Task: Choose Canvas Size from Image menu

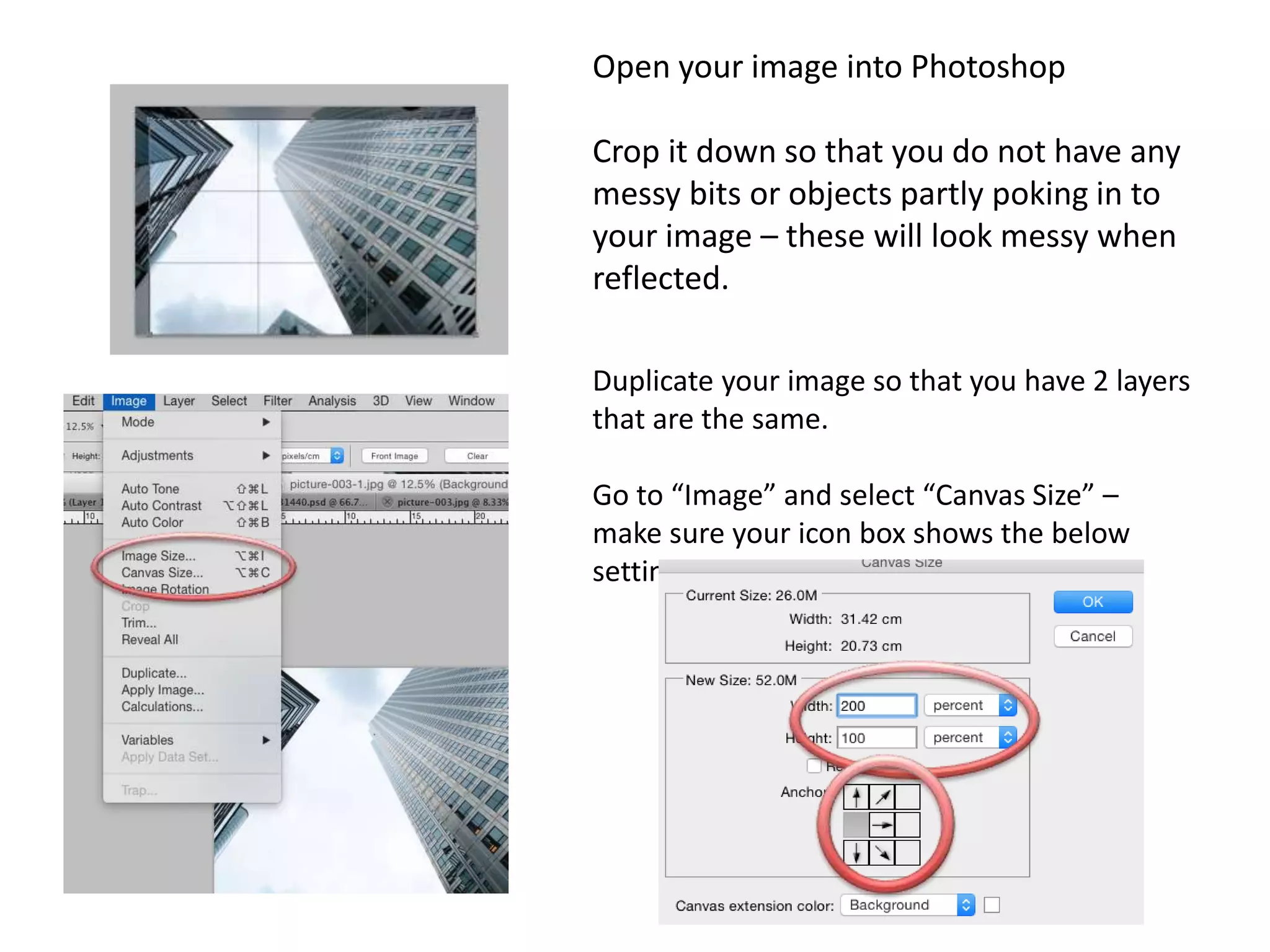Action: 162,573
